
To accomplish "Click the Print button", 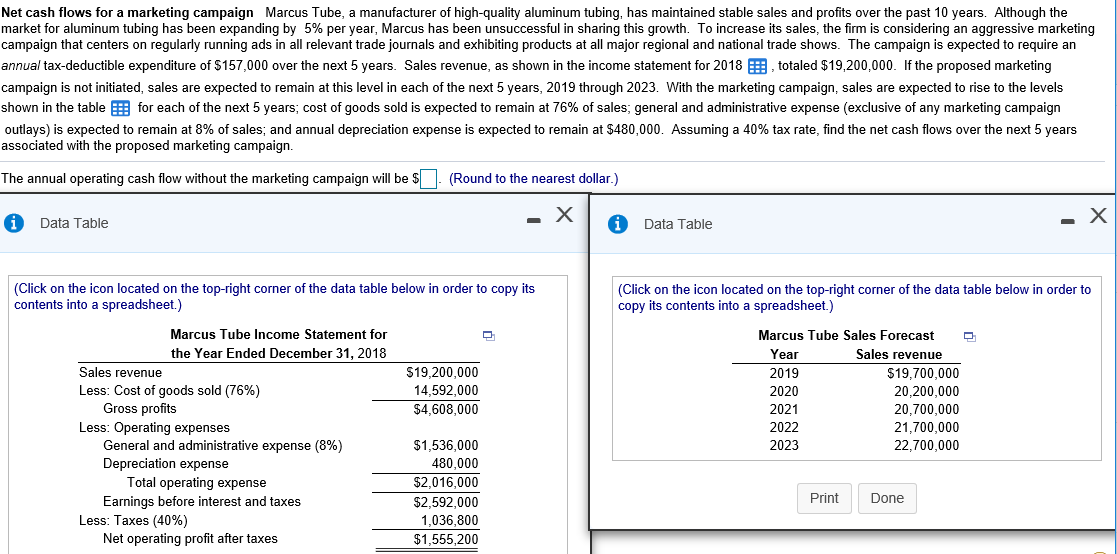I will tap(824, 498).
